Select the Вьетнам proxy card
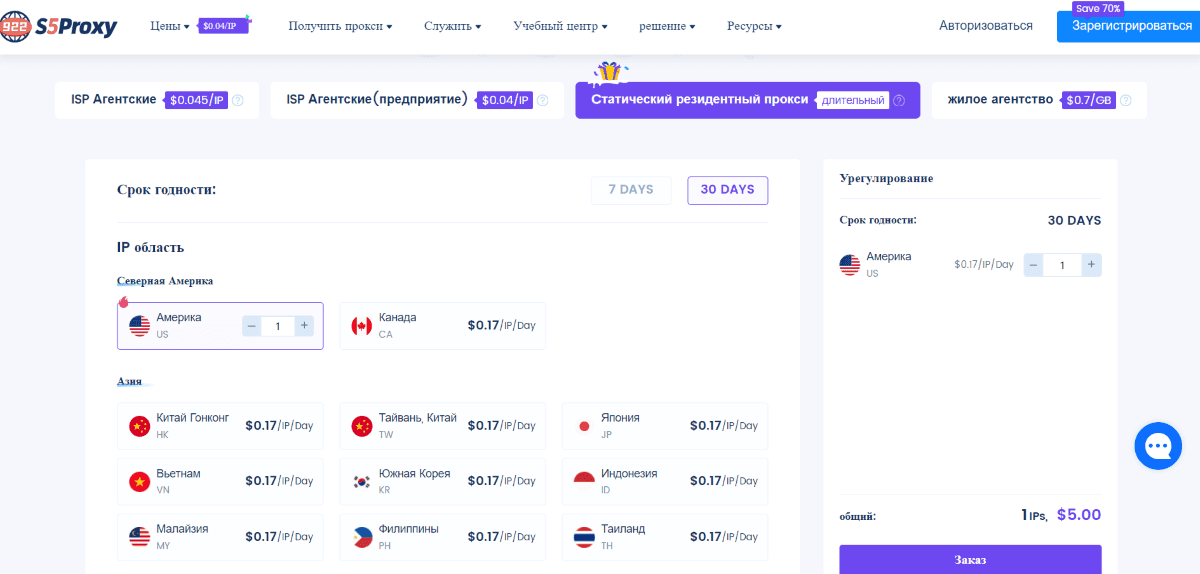 220,482
